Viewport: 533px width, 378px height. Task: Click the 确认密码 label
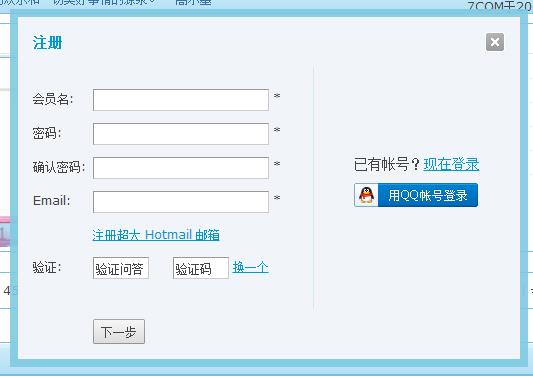pos(59,167)
